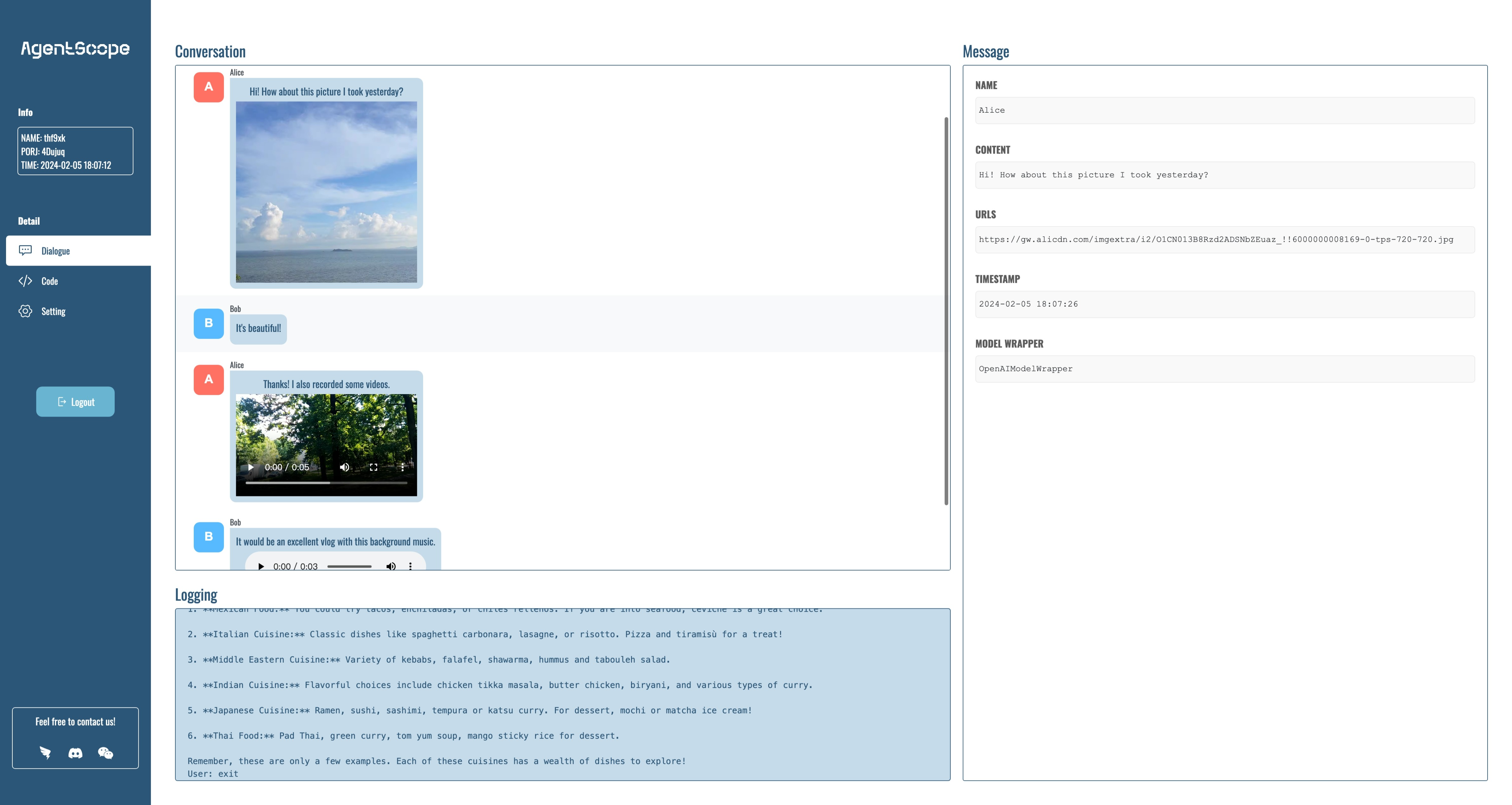Click the video progress bar
Image resolution: width=1512 pixels, height=805 pixels.
tap(326, 483)
